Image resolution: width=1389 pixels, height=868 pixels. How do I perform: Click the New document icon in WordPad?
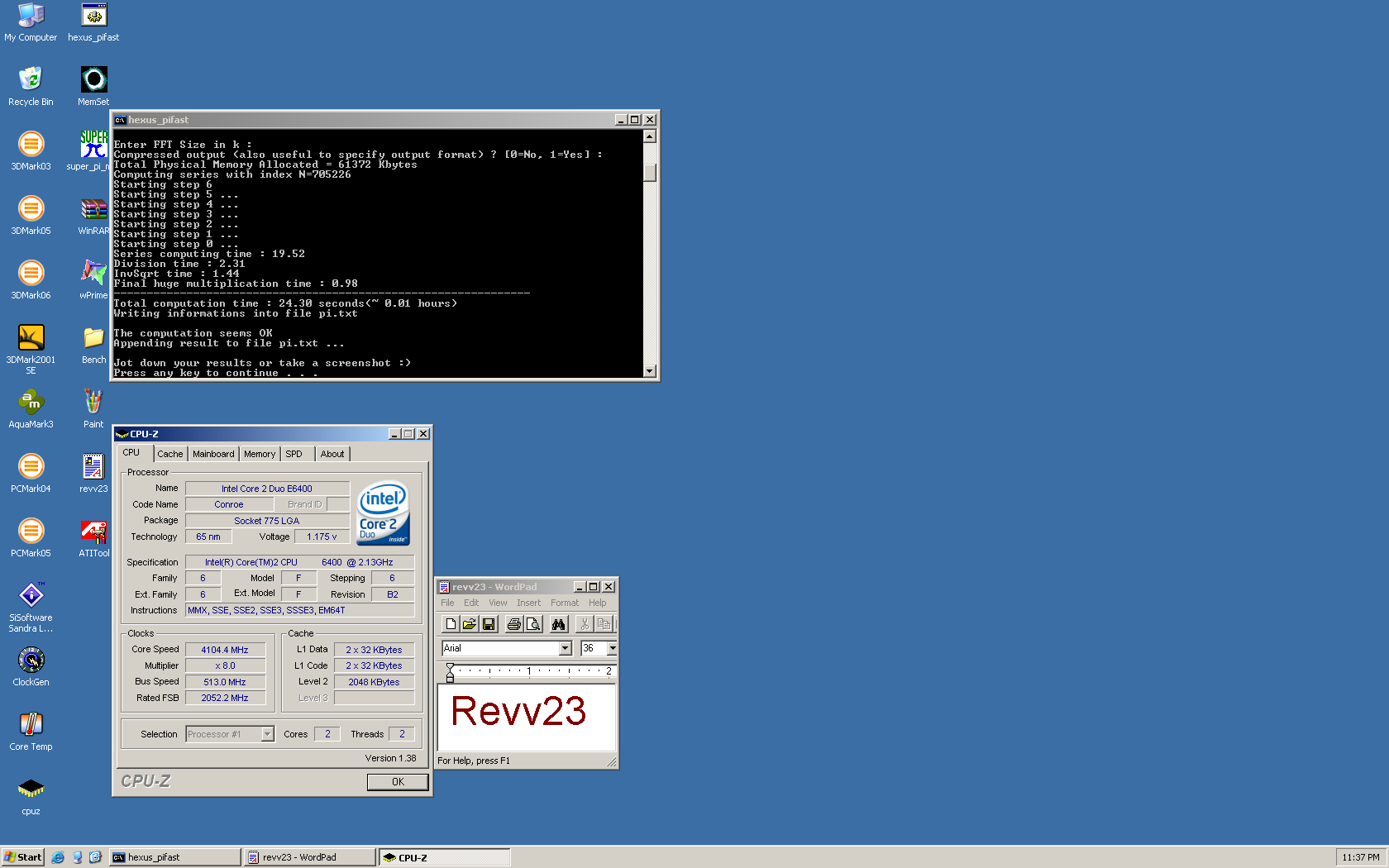451,624
